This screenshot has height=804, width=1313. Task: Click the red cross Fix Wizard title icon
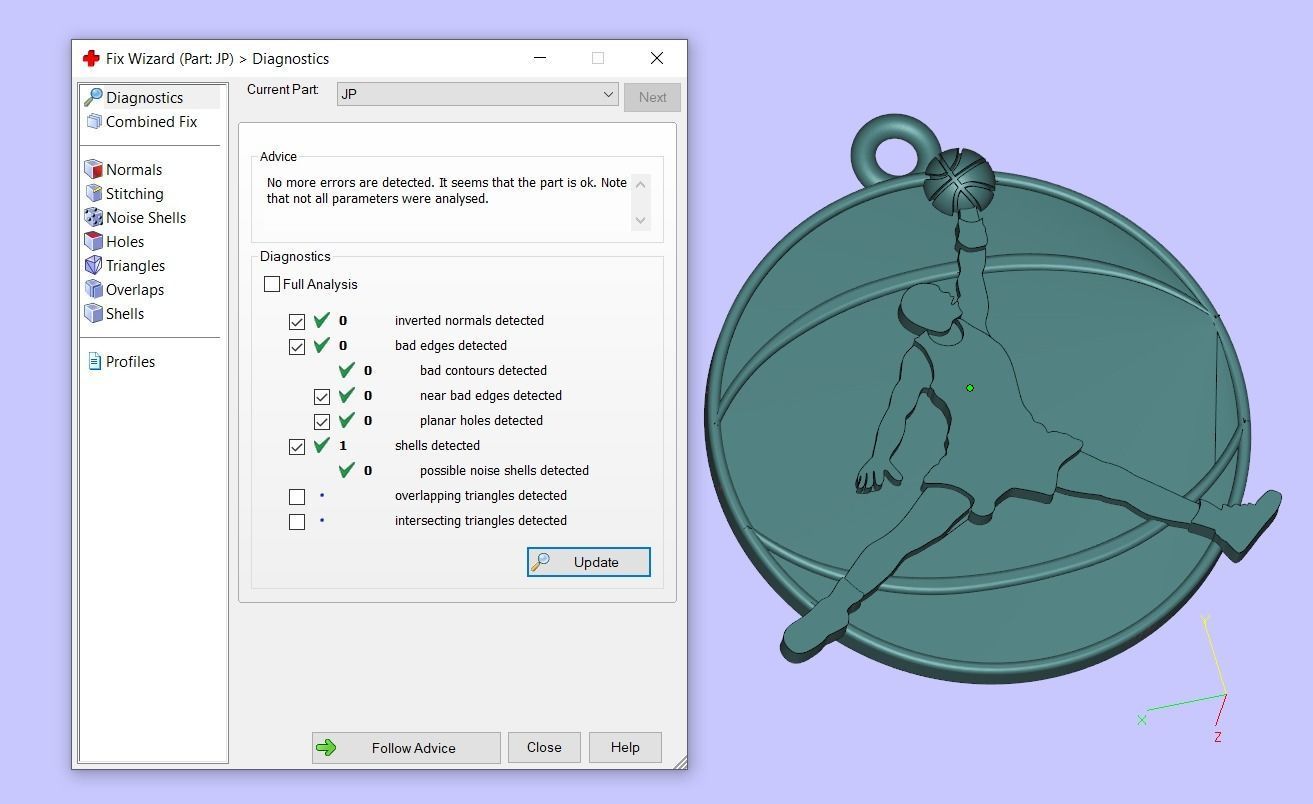(91, 58)
